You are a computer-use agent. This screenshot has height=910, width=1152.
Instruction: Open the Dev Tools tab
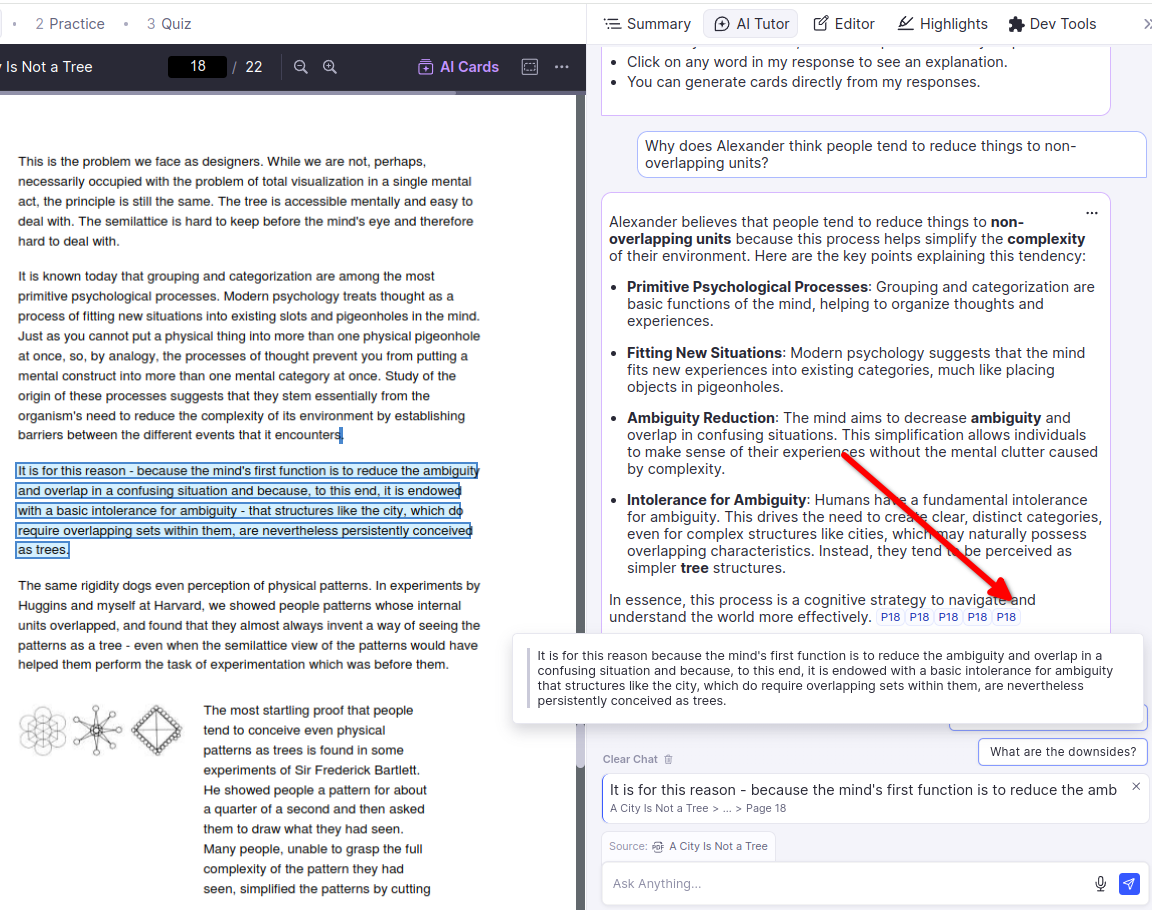tap(1052, 24)
